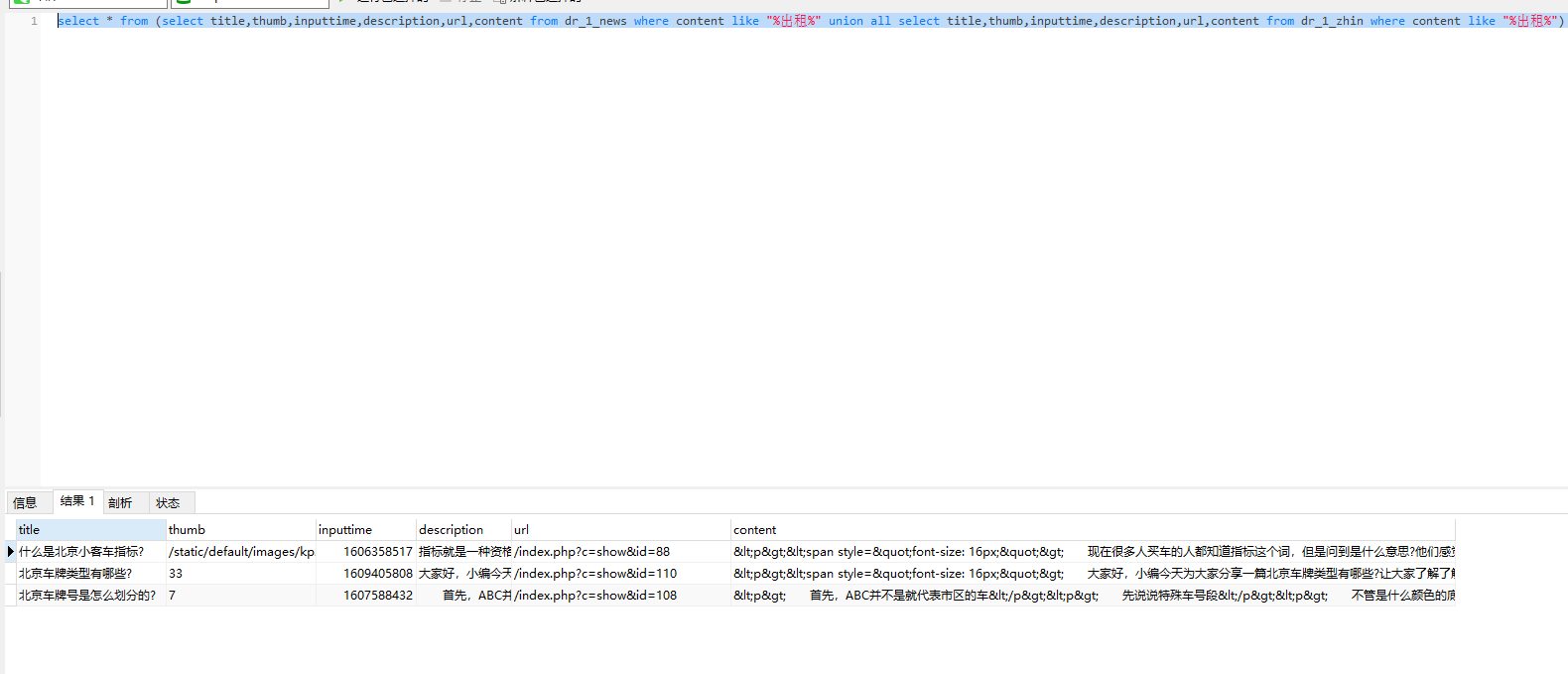The height and width of the screenshot is (674, 1568).
Task: Click line number 1 in editor gutter
Action: pos(34,21)
